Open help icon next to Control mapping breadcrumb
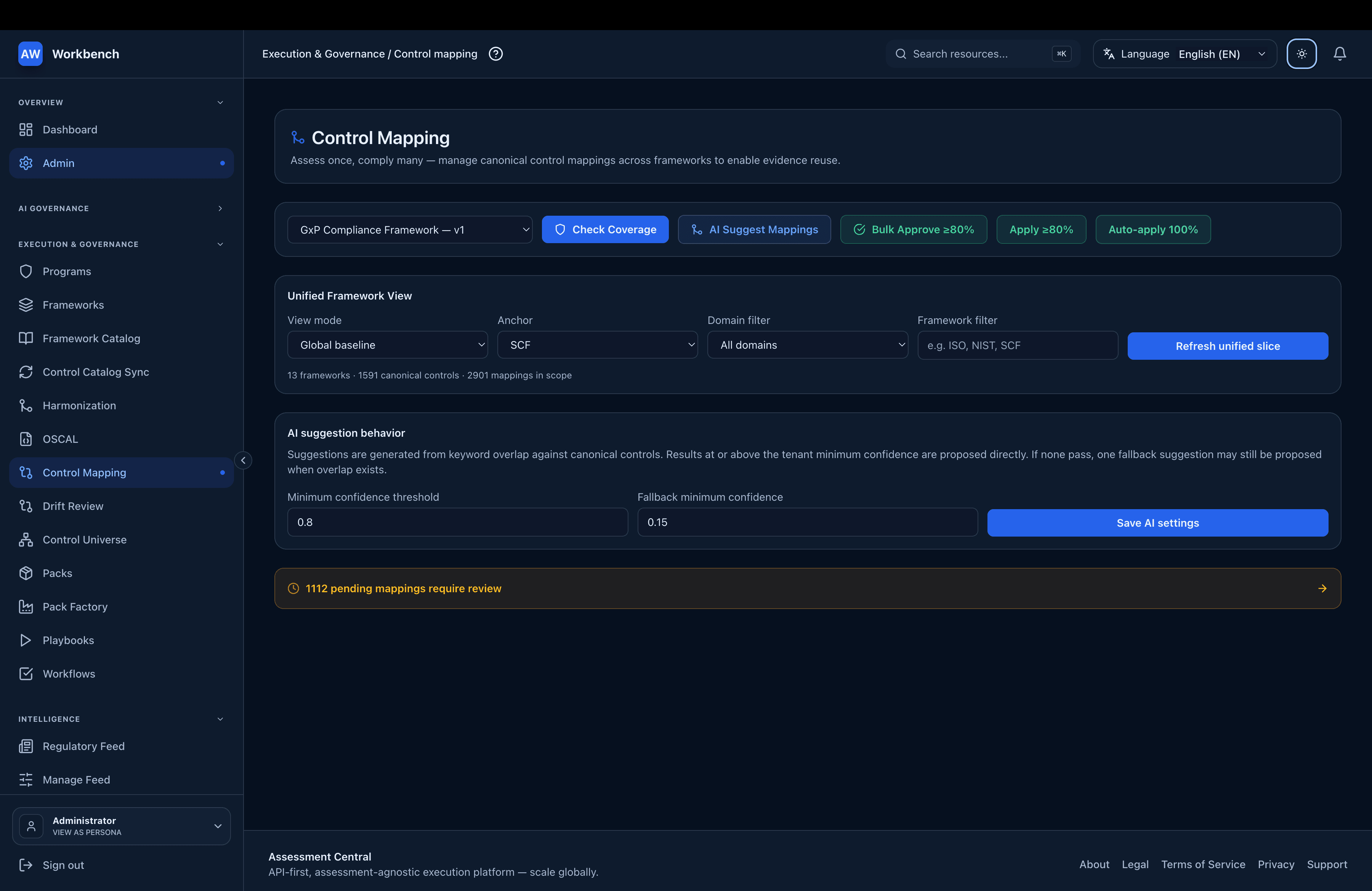This screenshot has height=891, width=1372. 496,54
